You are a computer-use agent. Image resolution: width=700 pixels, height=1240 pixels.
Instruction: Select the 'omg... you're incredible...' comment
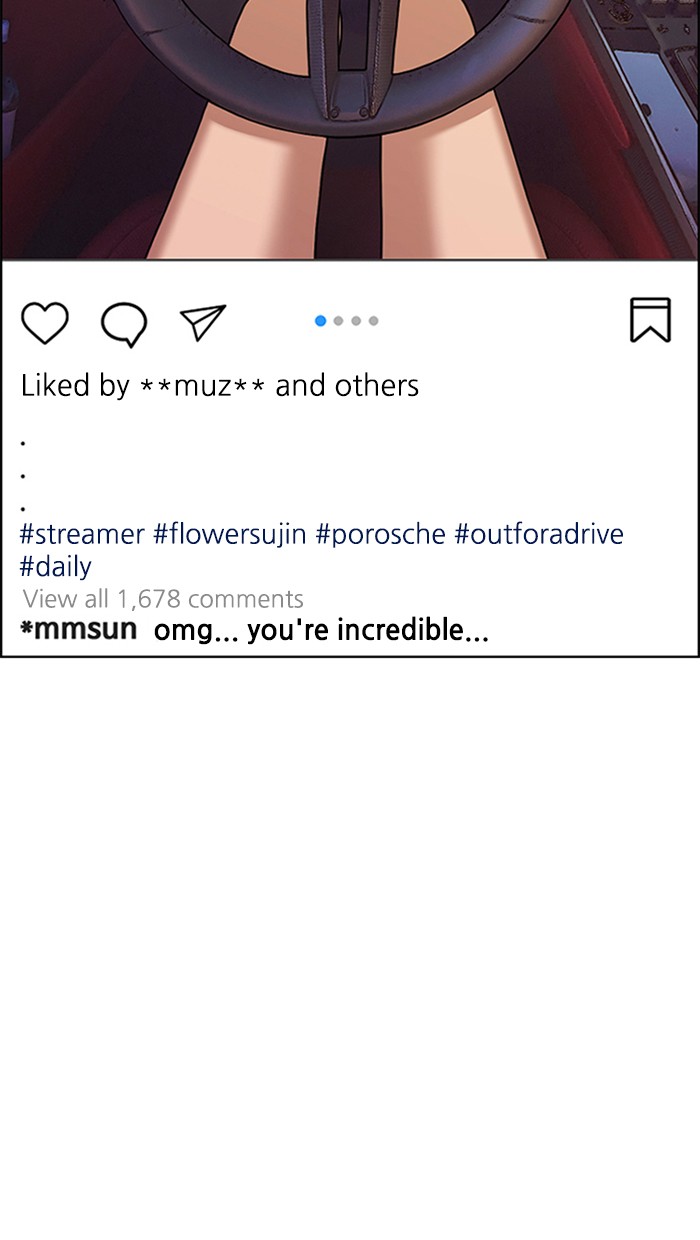(x=321, y=631)
